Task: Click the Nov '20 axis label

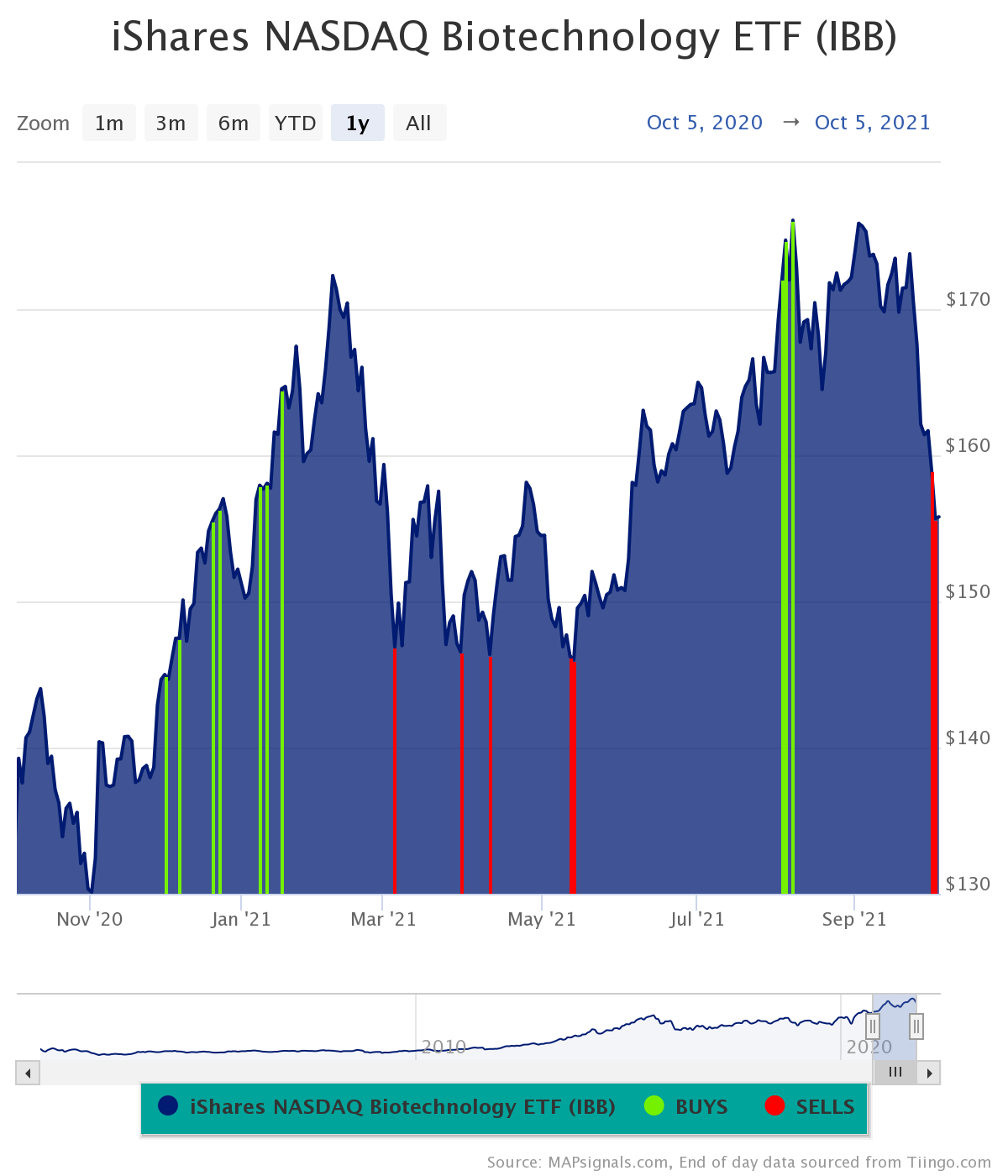Action: [90, 919]
